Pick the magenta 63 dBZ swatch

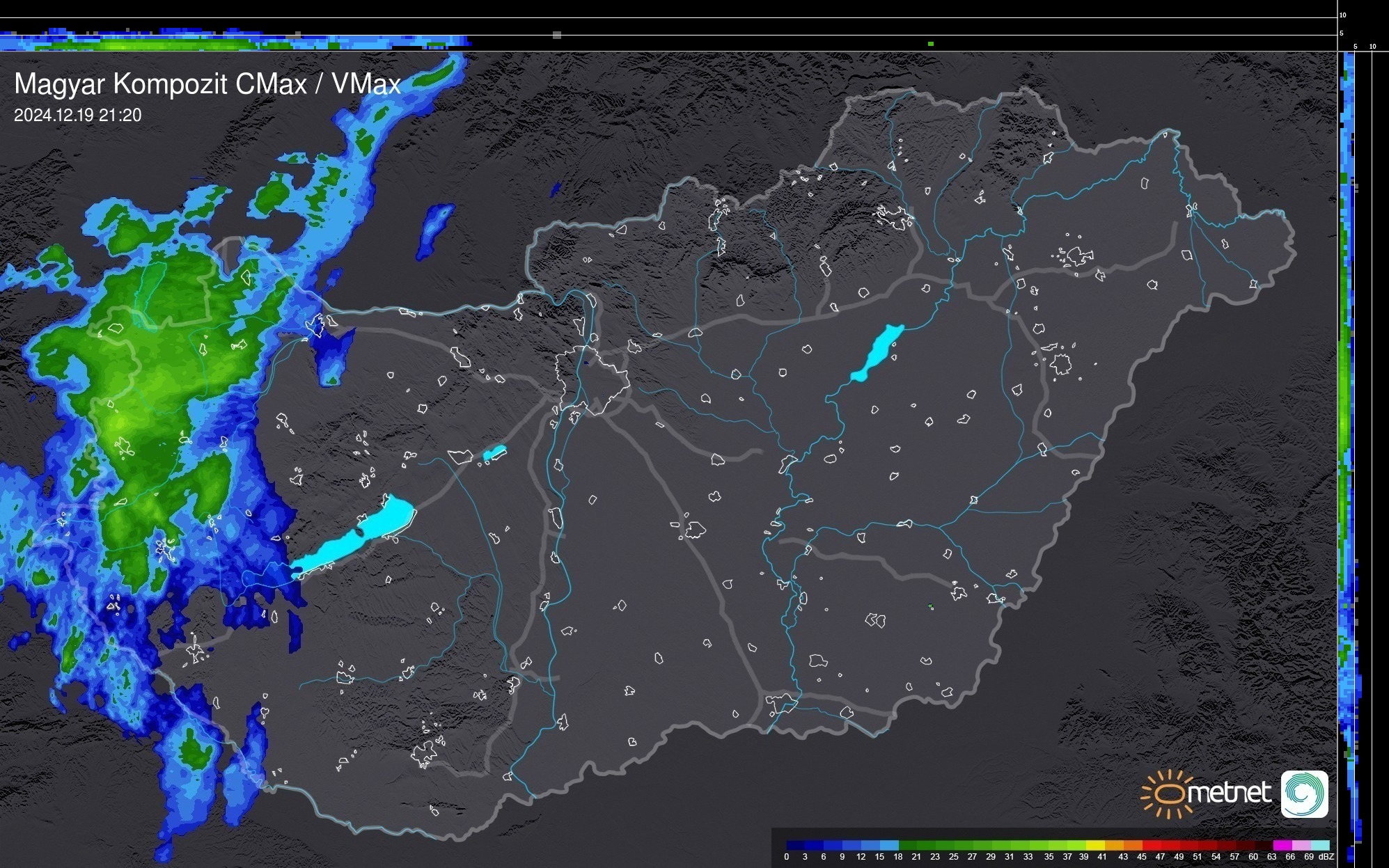(x=1282, y=846)
